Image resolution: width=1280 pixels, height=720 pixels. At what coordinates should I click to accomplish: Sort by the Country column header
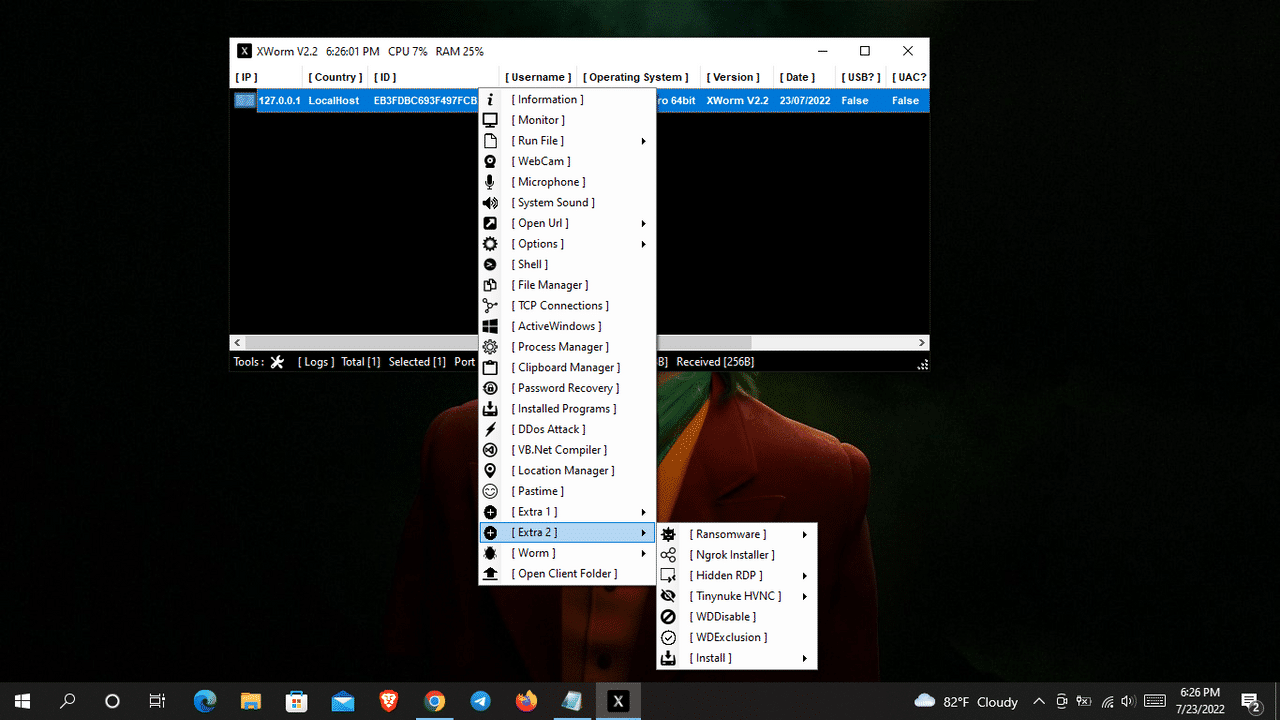[335, 77]
